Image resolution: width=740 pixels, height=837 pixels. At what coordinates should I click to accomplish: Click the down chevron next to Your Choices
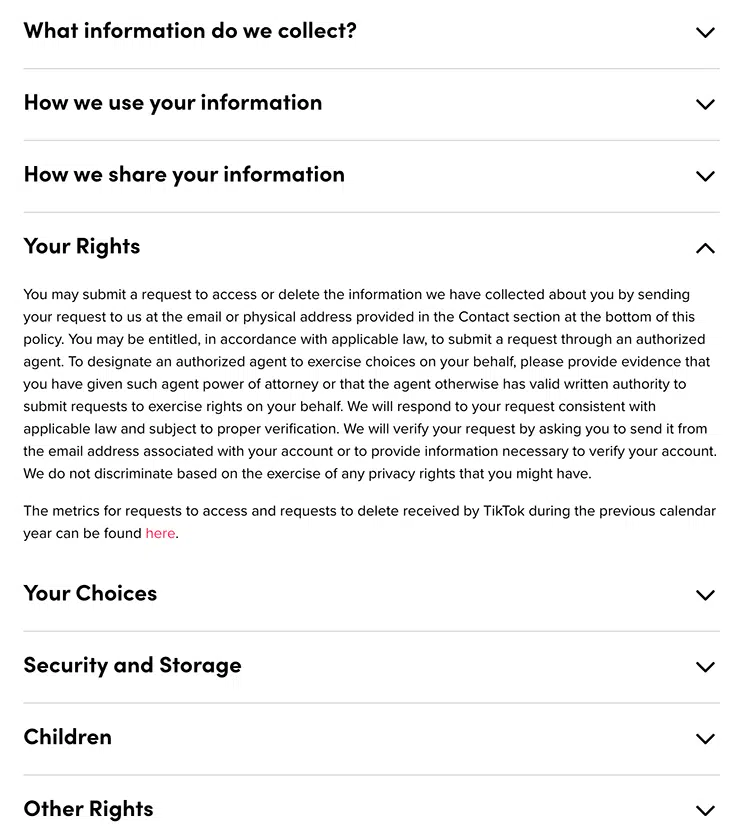click(705, 595)
